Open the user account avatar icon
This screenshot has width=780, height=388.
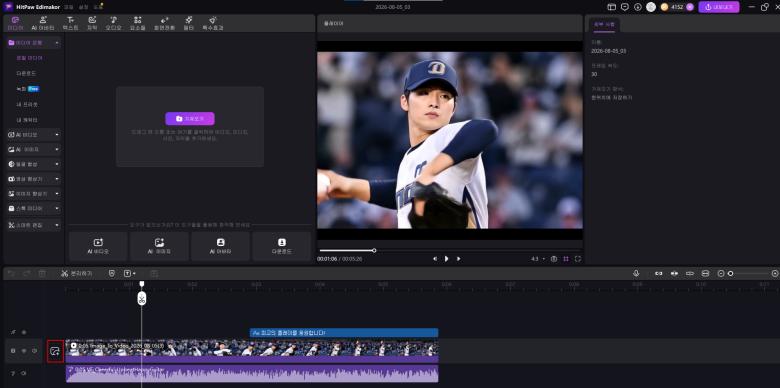click(x=651, y=7)
